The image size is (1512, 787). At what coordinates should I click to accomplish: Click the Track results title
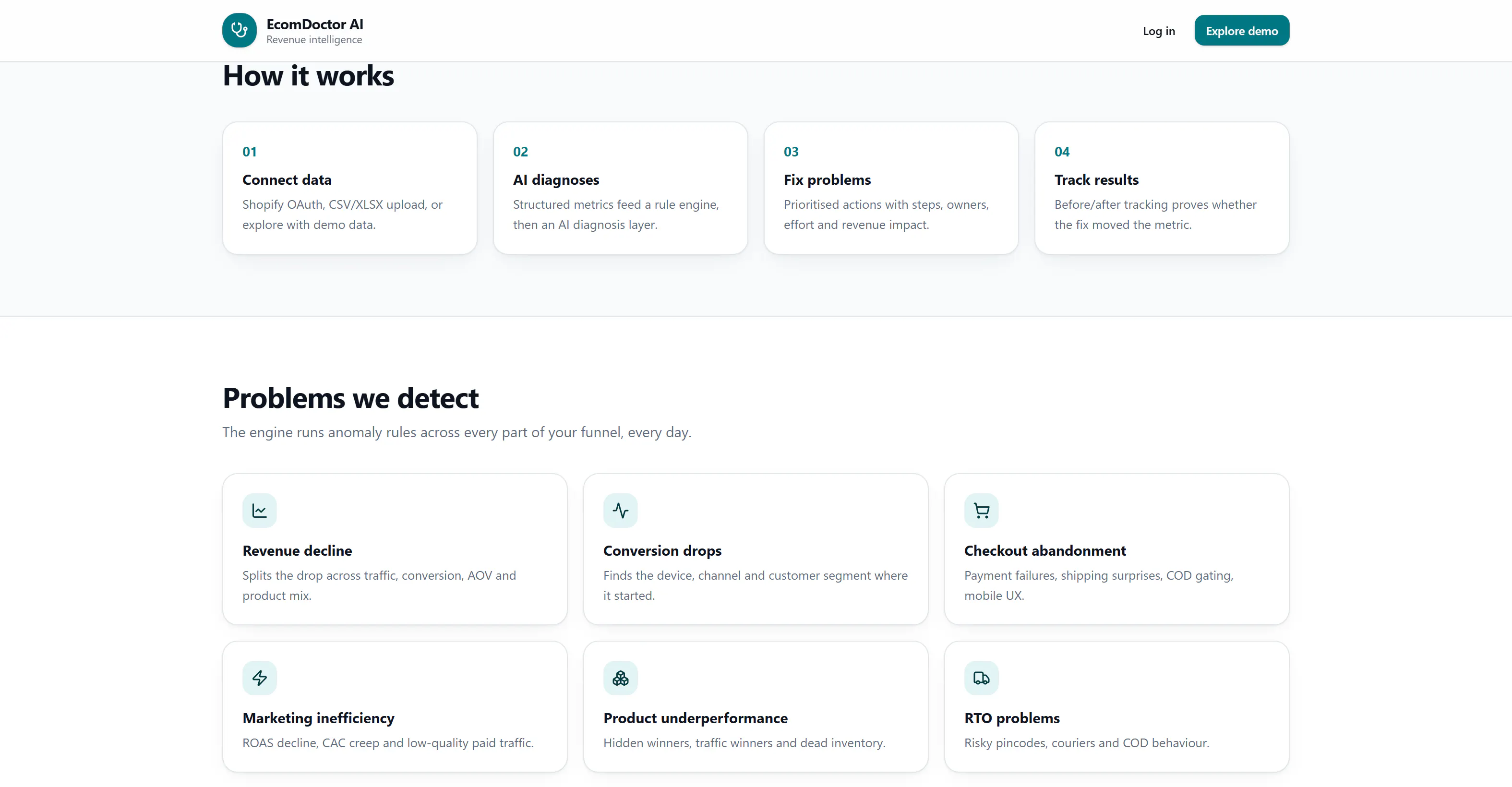[x=1096, y=179]
